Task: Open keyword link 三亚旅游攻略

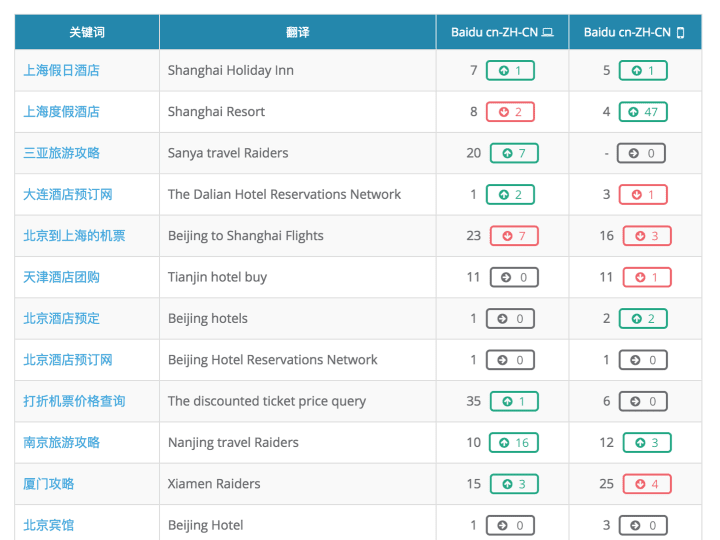Action: click(x=62, y=153)
